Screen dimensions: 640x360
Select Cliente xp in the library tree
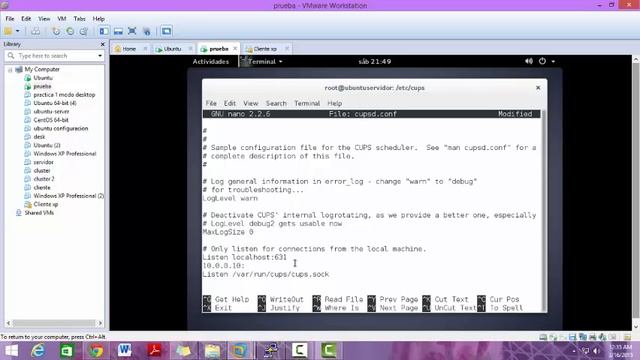click(46, 204)
